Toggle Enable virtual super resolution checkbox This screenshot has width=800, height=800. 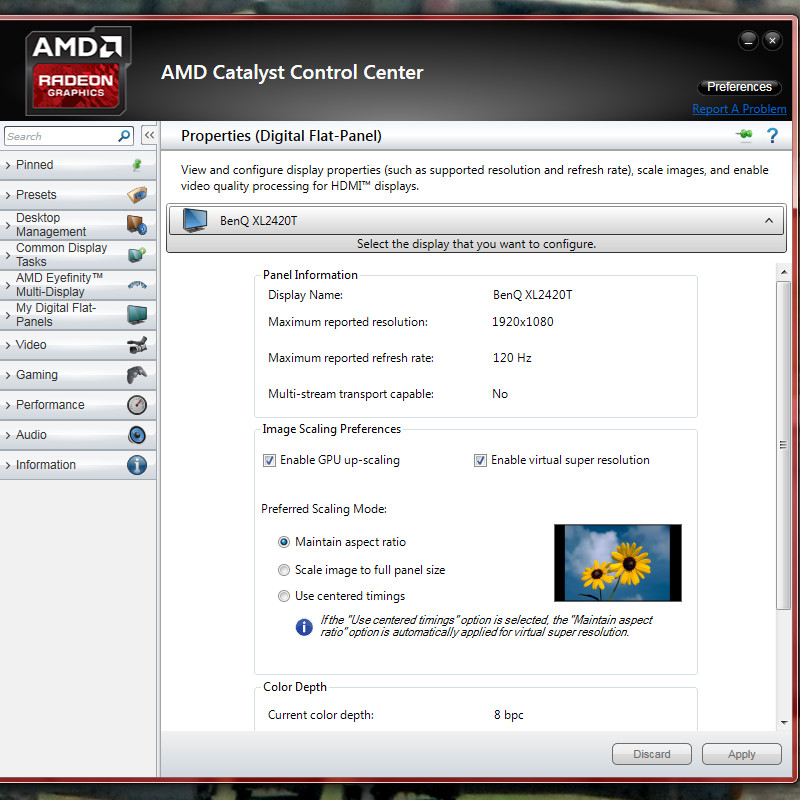480,460
